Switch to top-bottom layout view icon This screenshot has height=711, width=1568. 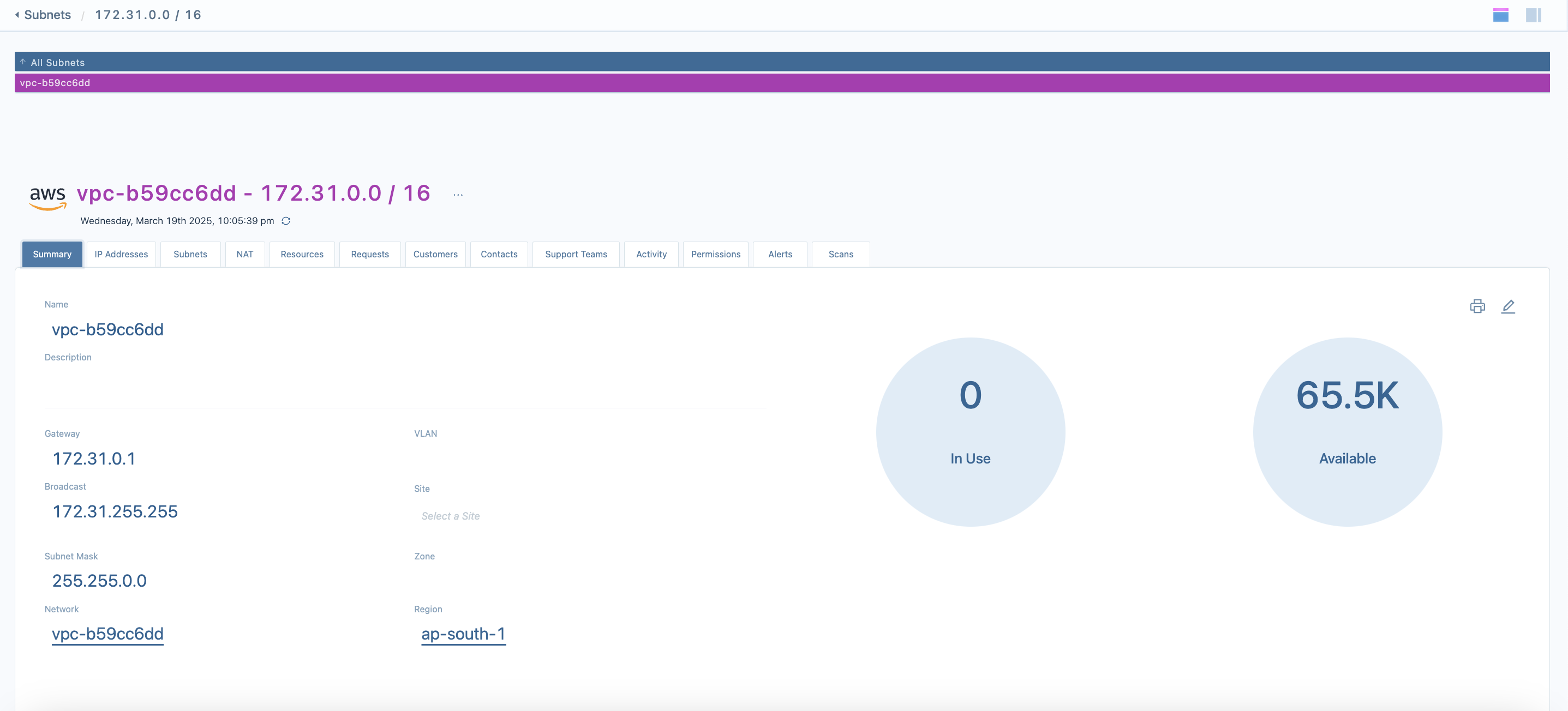(x=1500, y=15)
